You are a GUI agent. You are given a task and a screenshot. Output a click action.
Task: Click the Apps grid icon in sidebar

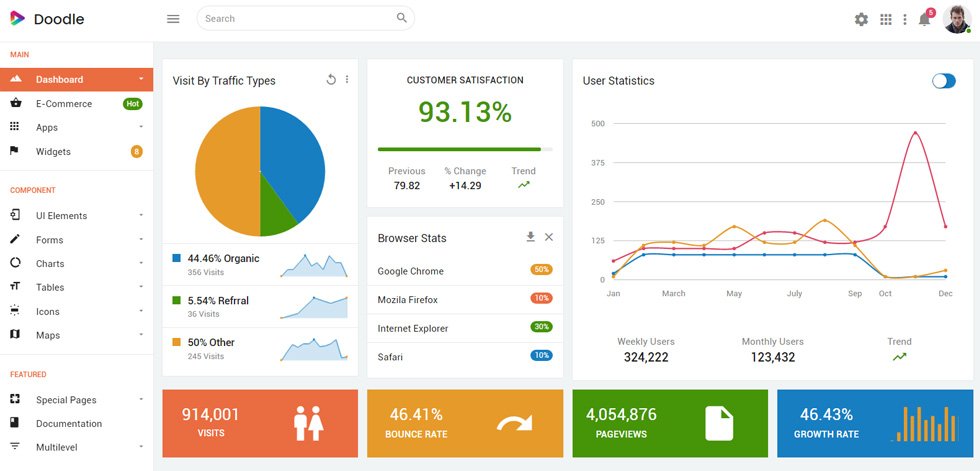point(15,127)
